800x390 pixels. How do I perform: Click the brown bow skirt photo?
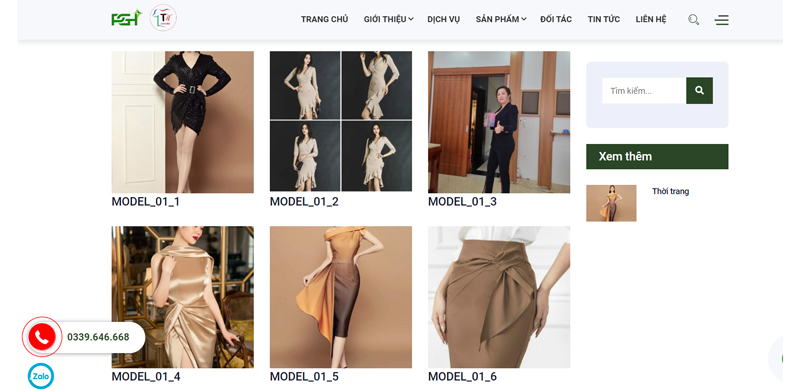click(499, 297)
